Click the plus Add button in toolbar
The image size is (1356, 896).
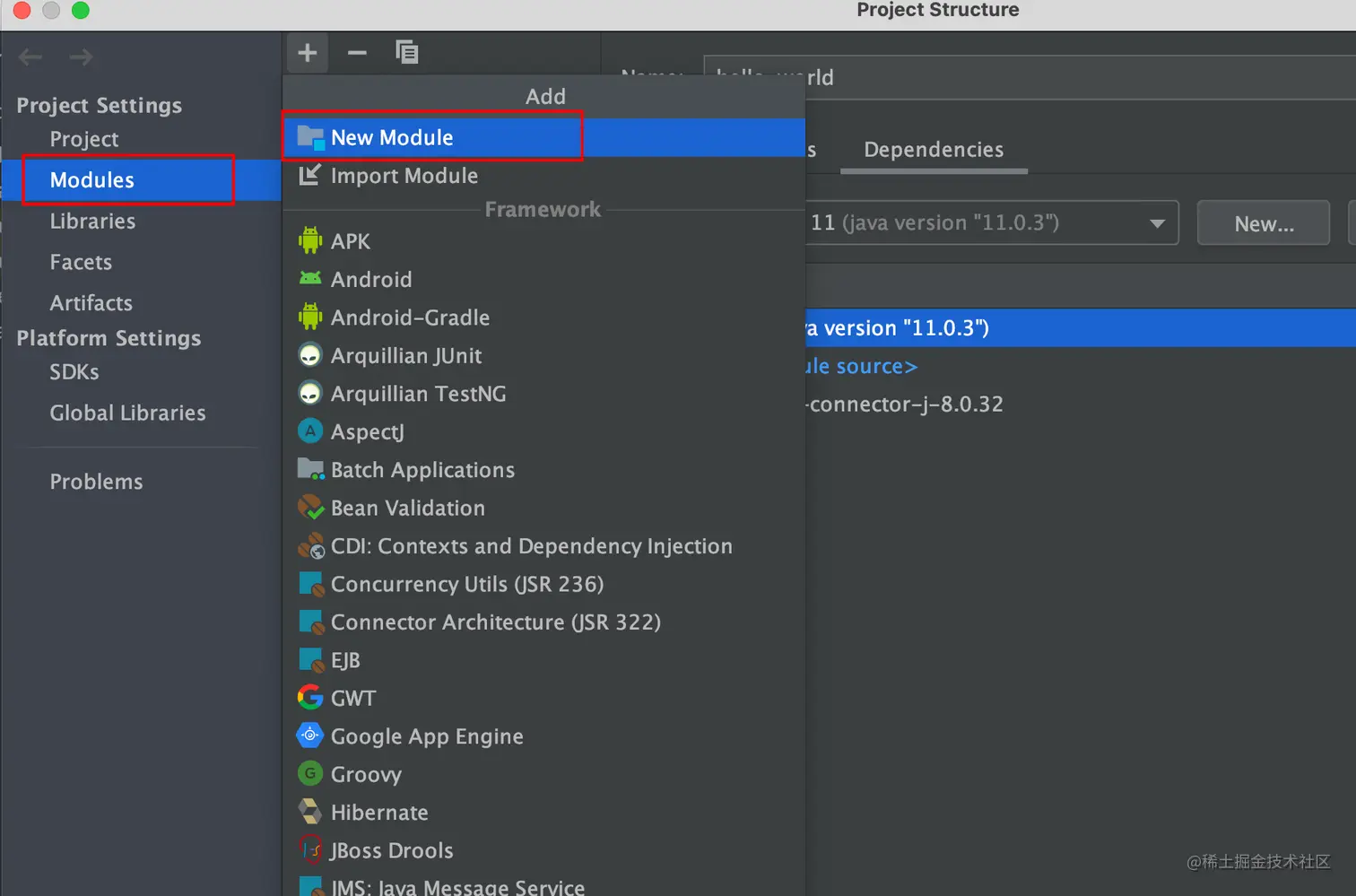(308, 53)
